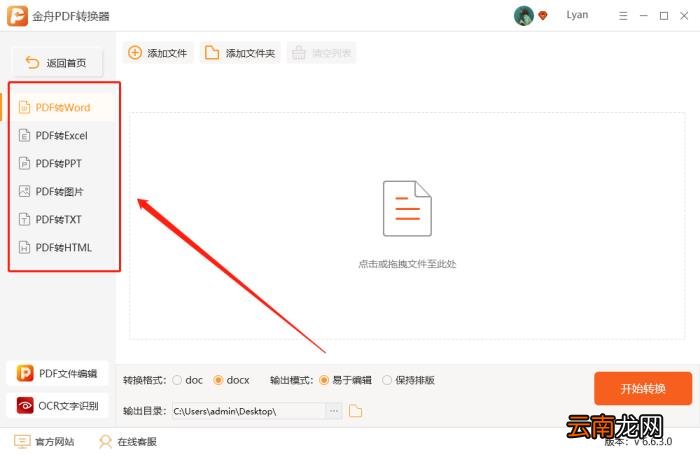Click the 添加文件夹 add folder button
This screenshot has width=700, height=455.
pos(240,53)
